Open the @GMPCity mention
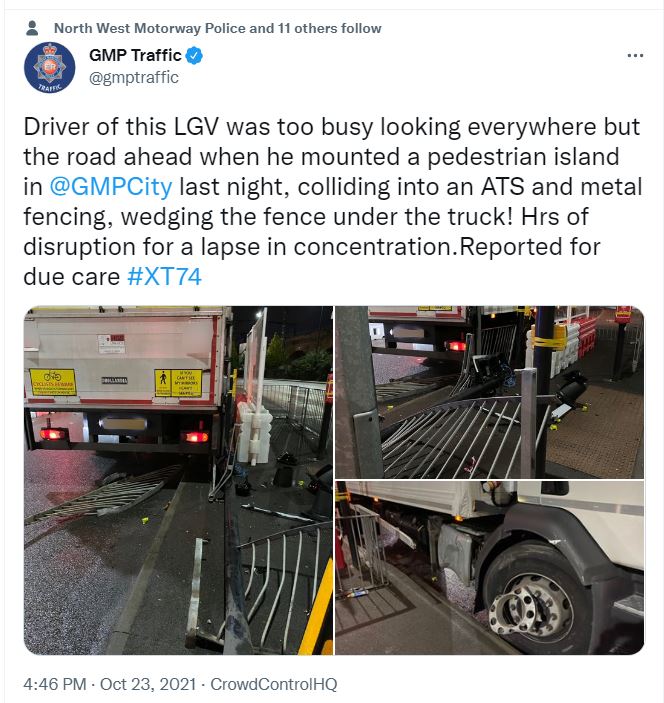The image size is (664, 703). [x=111, y=187]
